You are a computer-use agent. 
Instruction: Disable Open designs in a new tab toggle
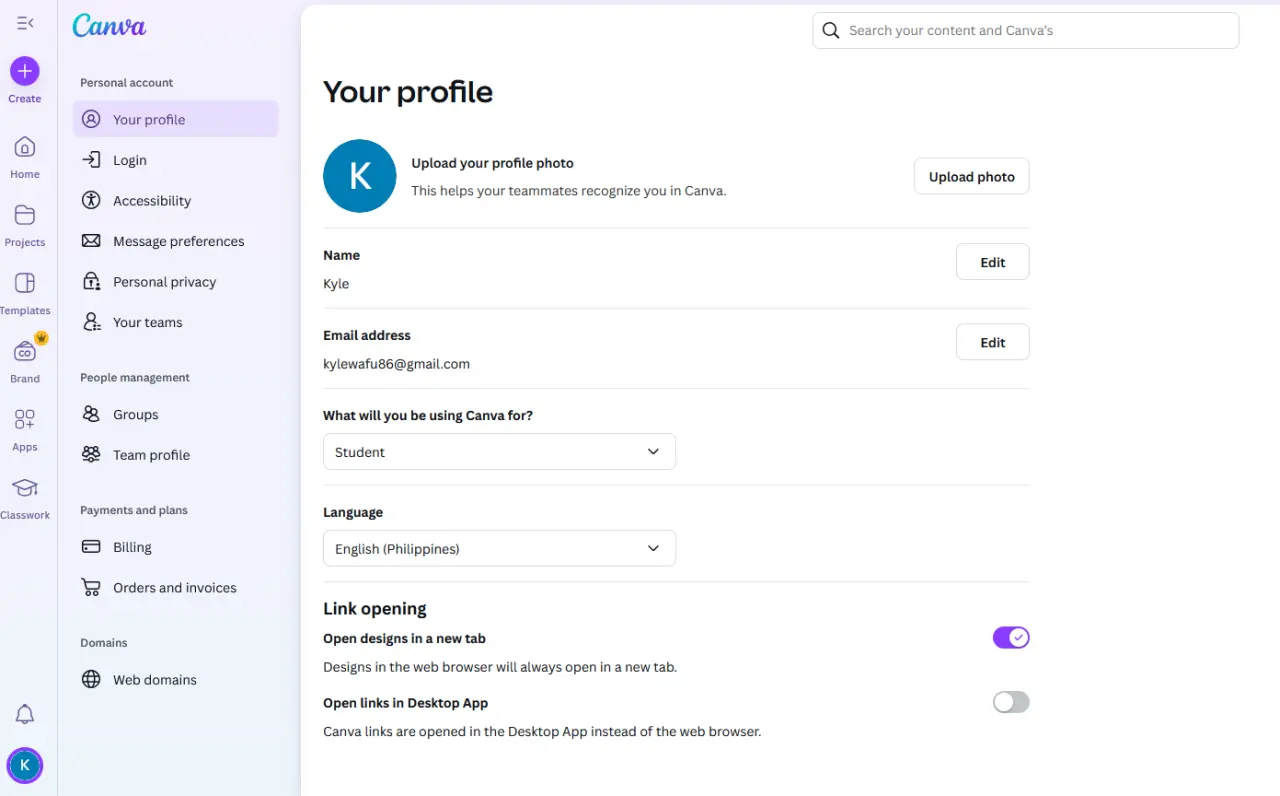[x=1011, y=638]
